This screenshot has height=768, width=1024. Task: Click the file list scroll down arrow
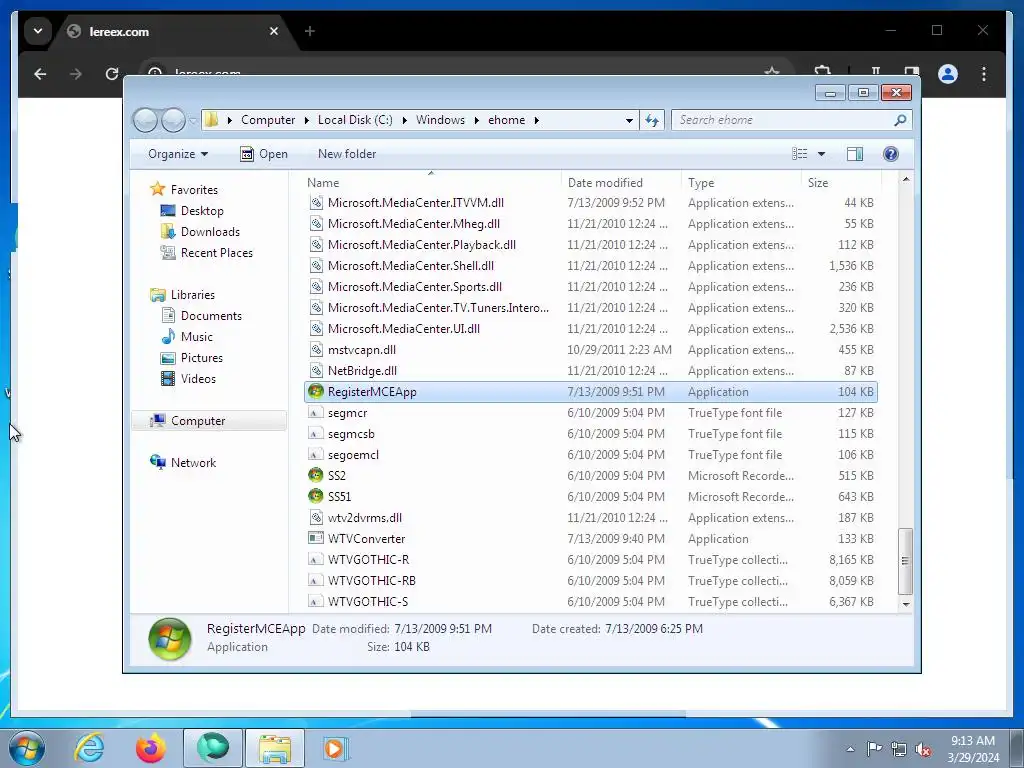[x=906, y=604]
